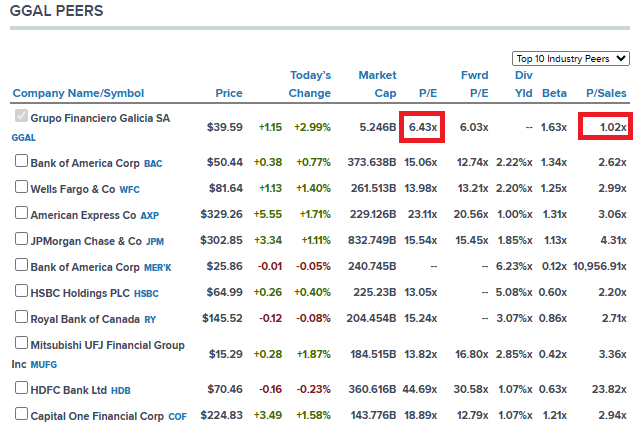Sort by the P/E column header
The image size is (641, 431).
[426, 93]
